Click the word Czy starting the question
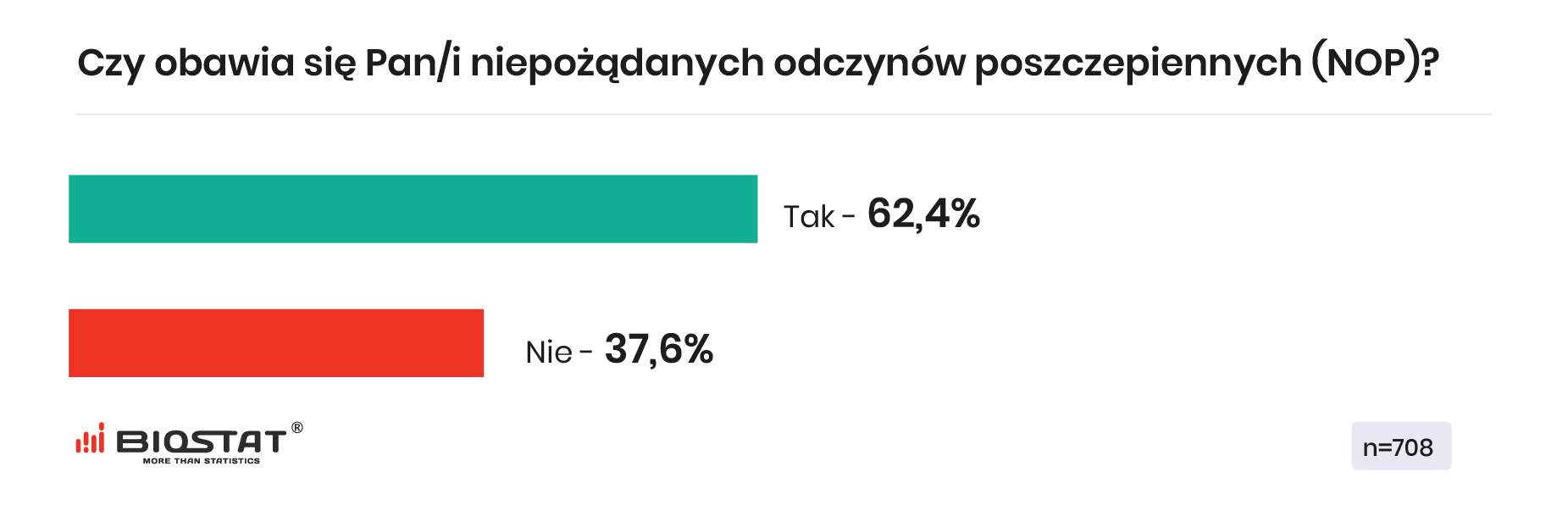1568x511 pixels. click(111, 64)
